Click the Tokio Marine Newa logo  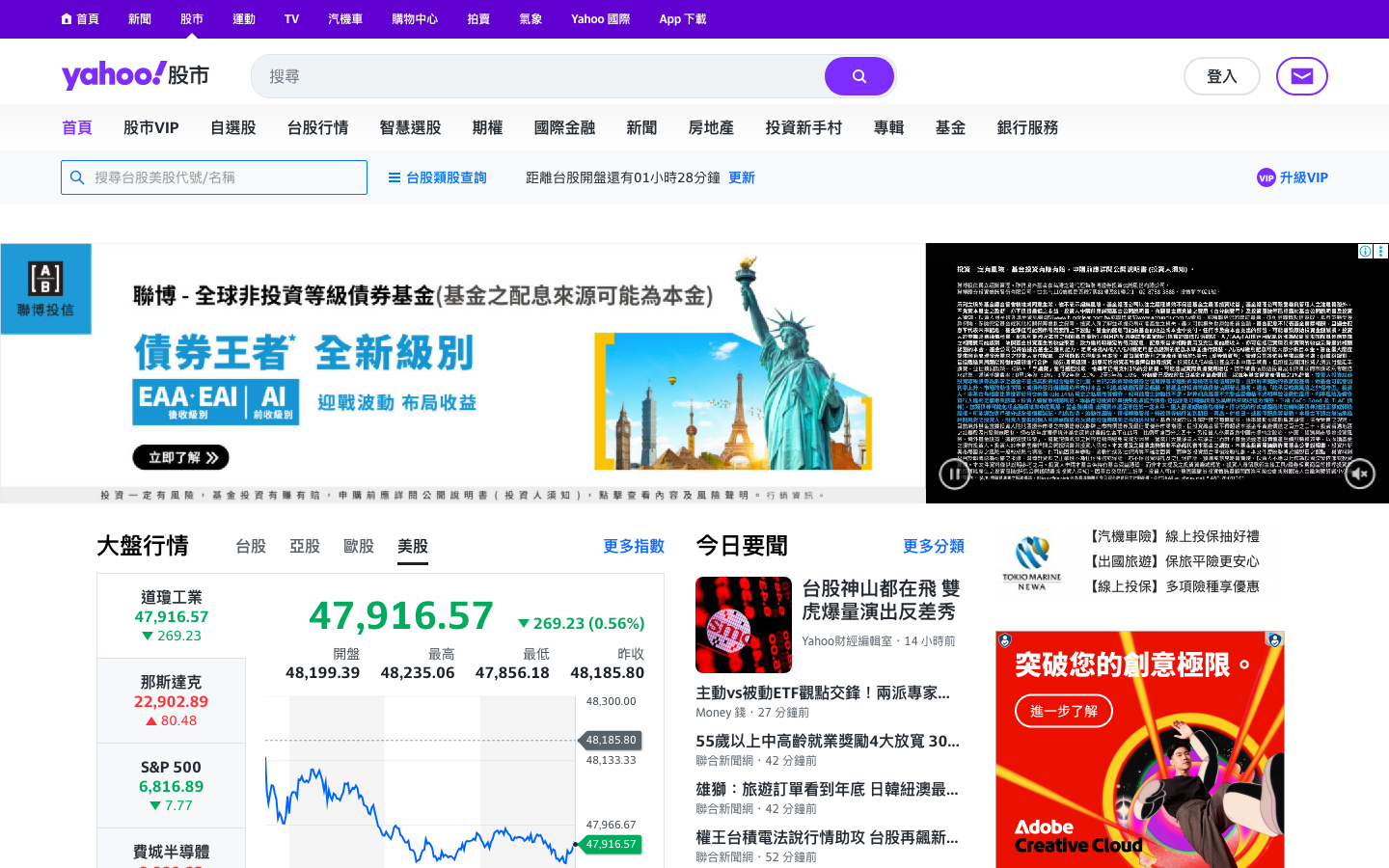click(1031, 562)
